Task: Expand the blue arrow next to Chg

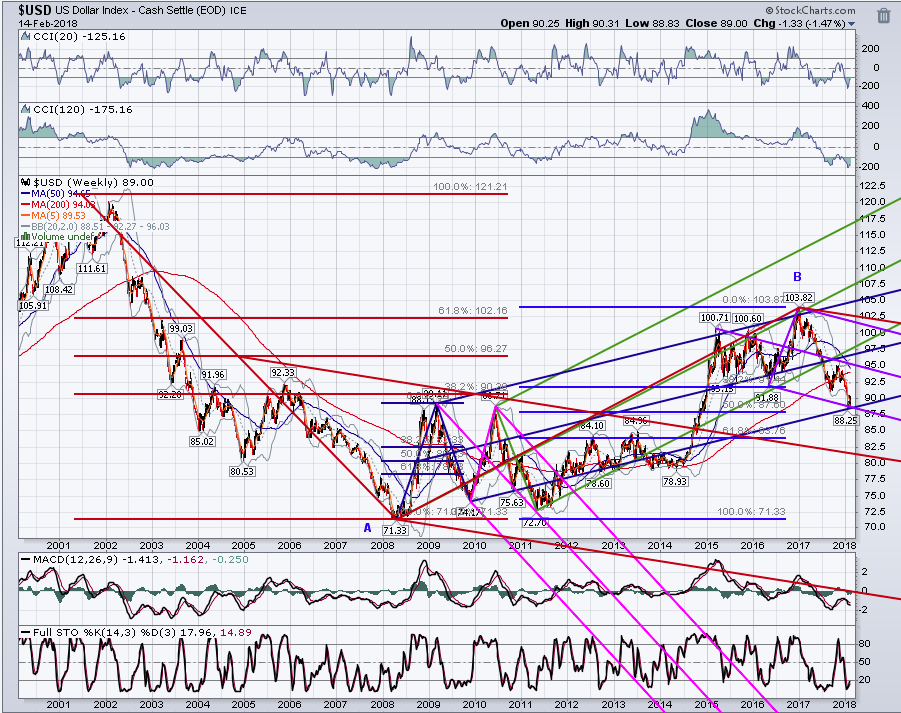Action: [x=852, y=24]
